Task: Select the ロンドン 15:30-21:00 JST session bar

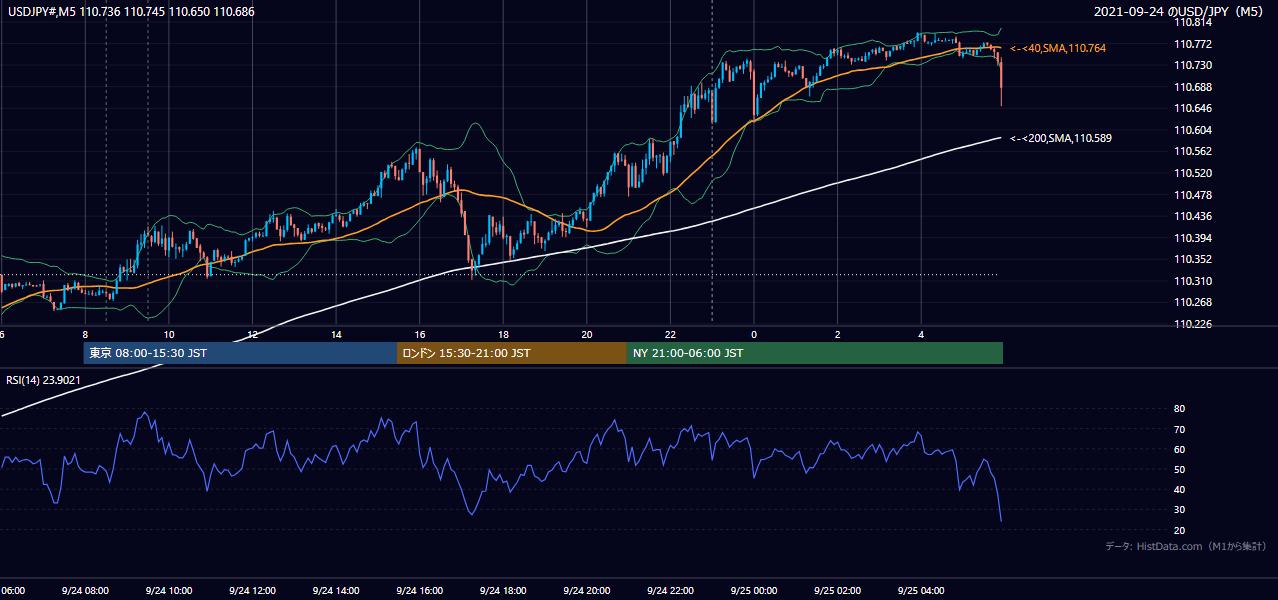Action: [512, 353]
